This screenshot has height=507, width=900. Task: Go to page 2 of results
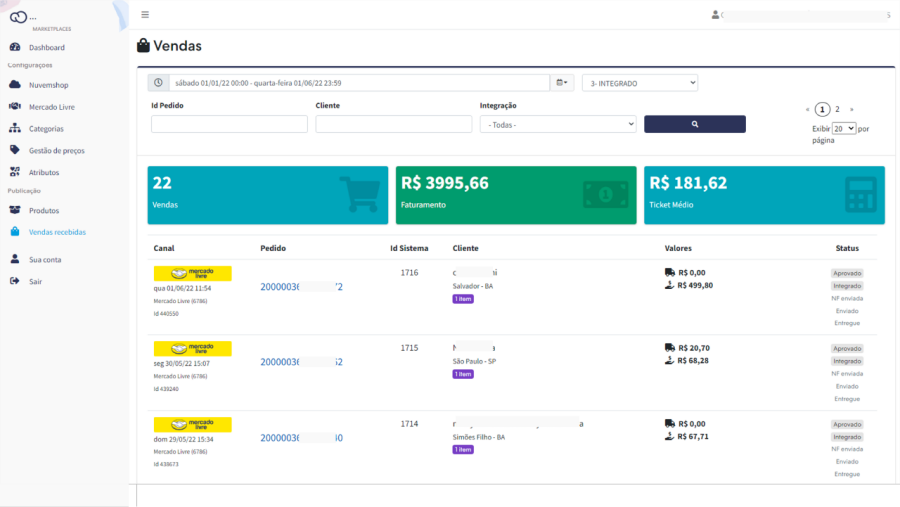coord(837,109)
